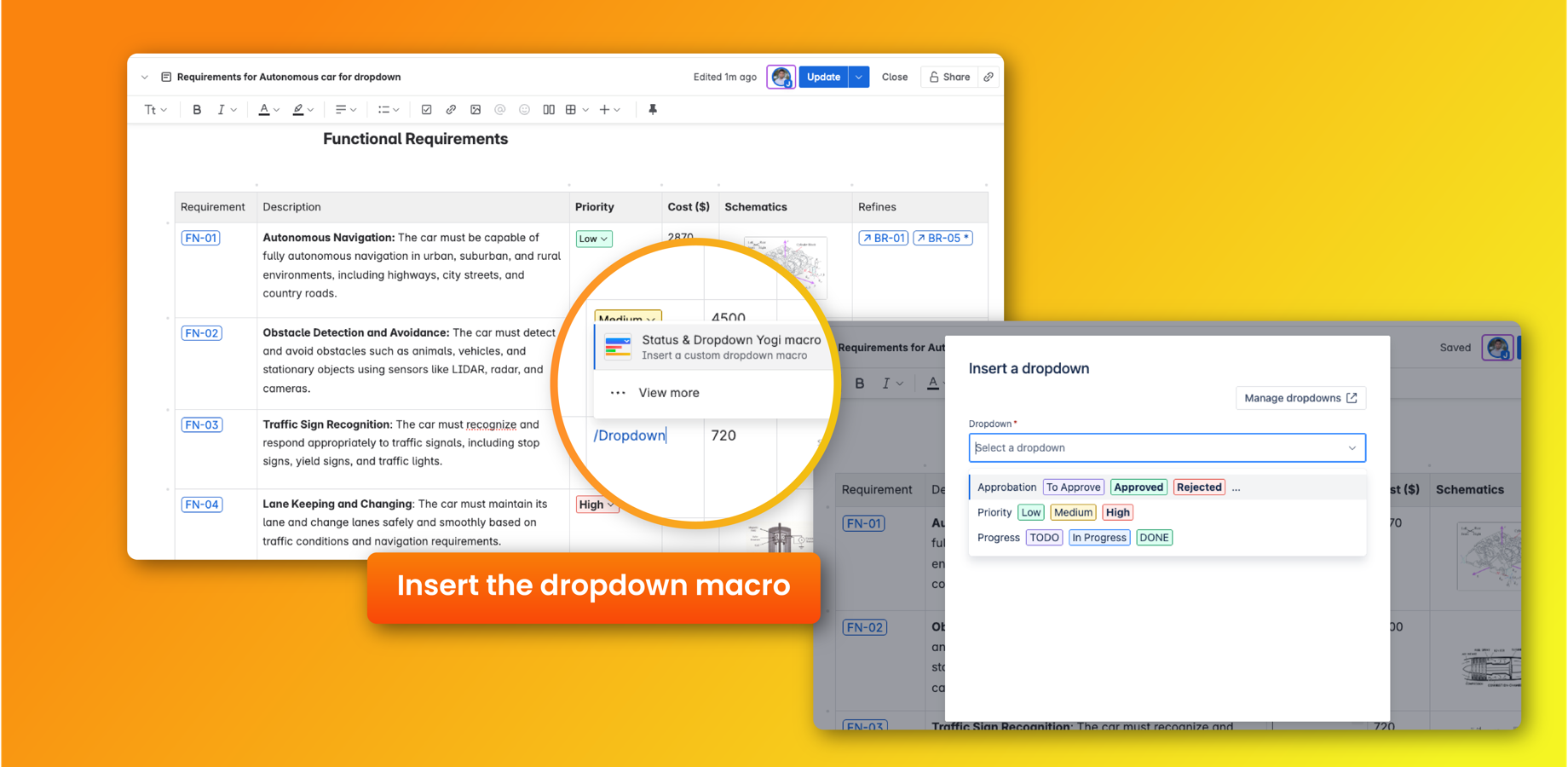Image resolution: width=1568 pixels, height=767 pixels.
Task: Click the schematic thumbnail in FN-01 row
Action: click(785, 268)
